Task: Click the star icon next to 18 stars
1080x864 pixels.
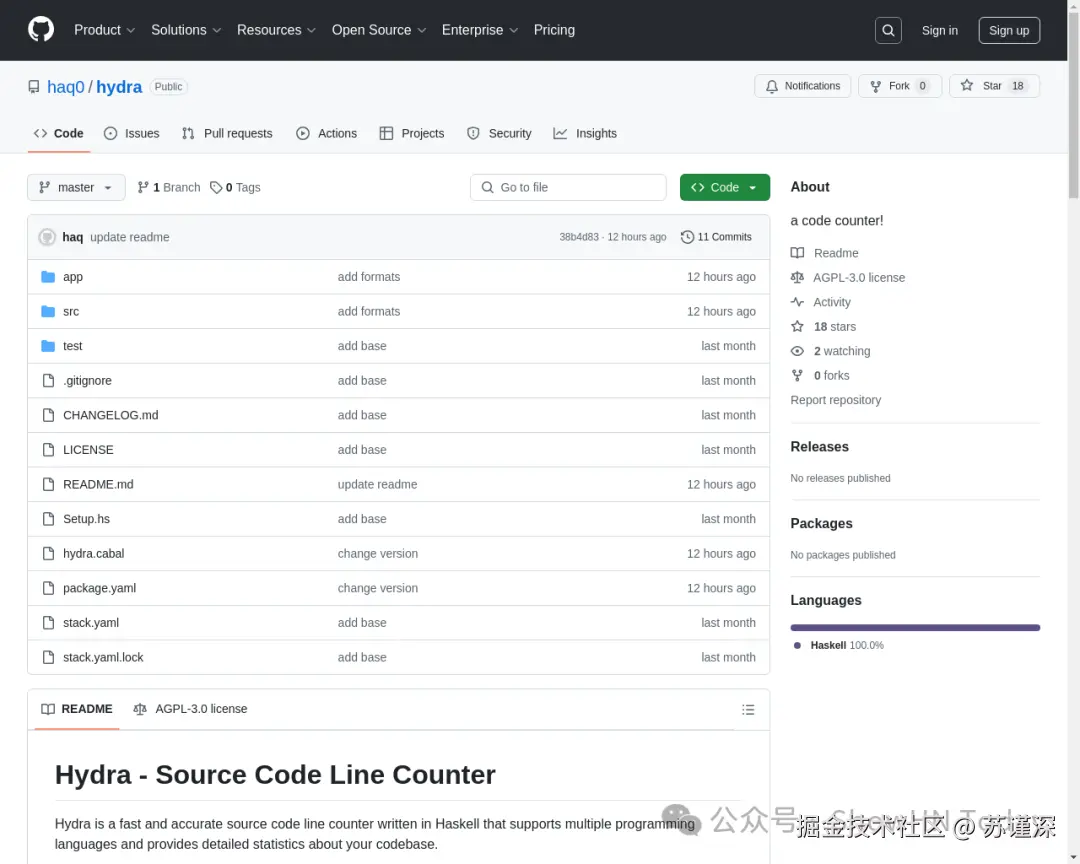Action: click(x=797, y=327)
